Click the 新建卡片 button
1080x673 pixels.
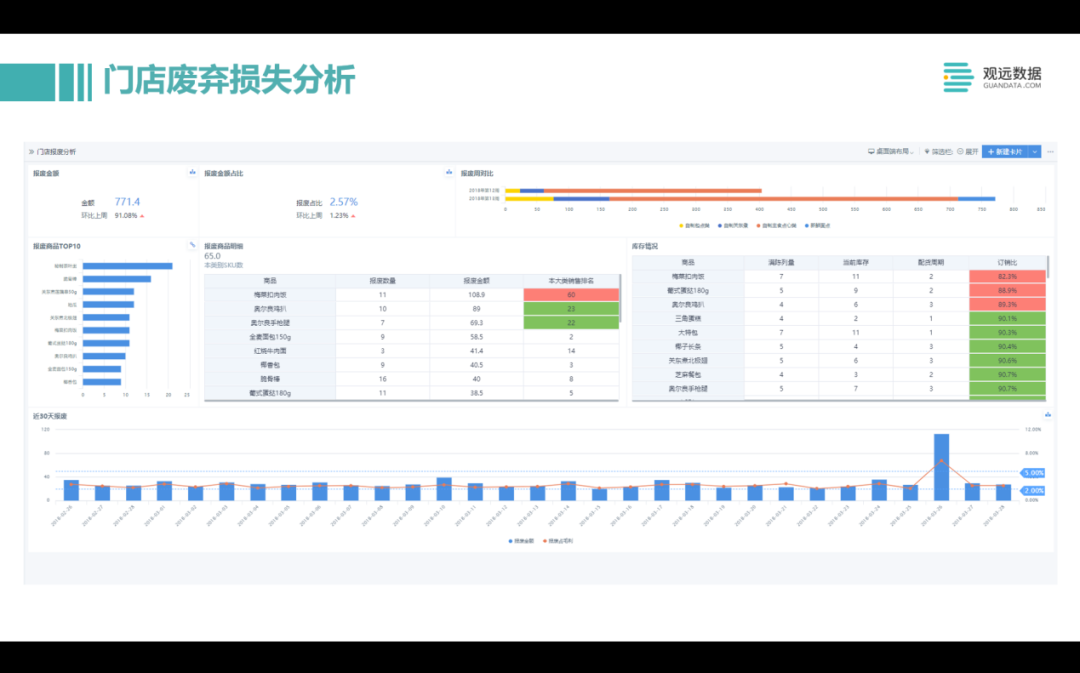[1005, 152]
